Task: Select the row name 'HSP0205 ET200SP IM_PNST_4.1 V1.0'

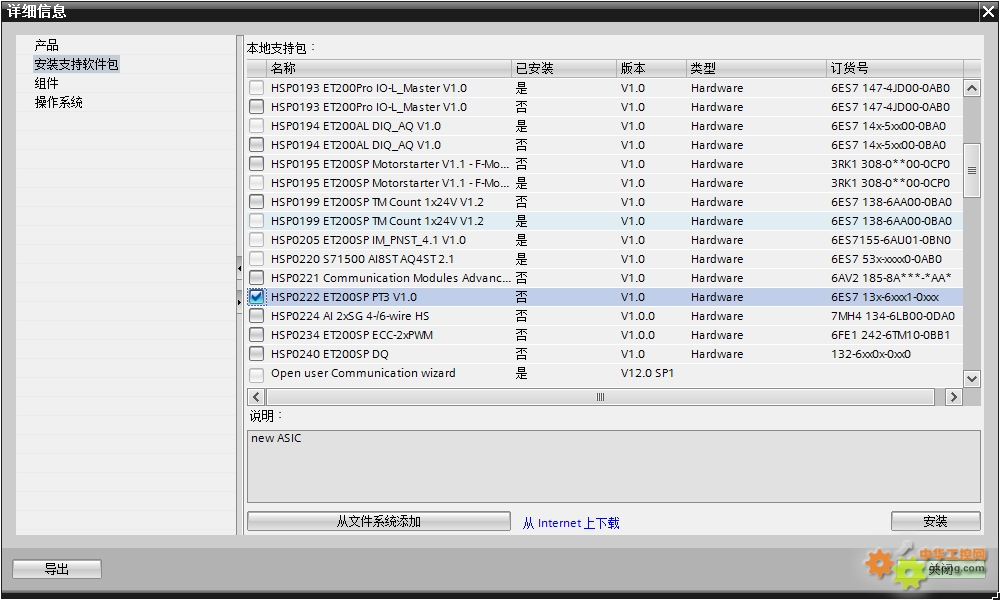Action: tap(368, 240)
